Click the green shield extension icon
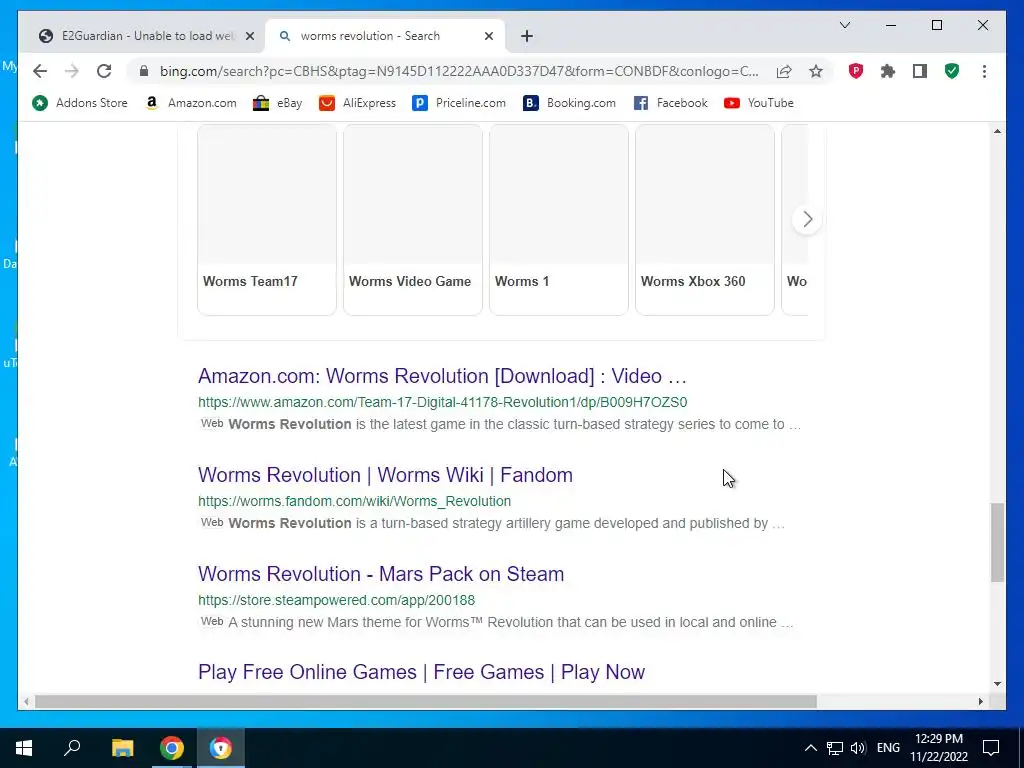Image resolution: width=1024 pixels, height=768 pixels. click(952, 71)
